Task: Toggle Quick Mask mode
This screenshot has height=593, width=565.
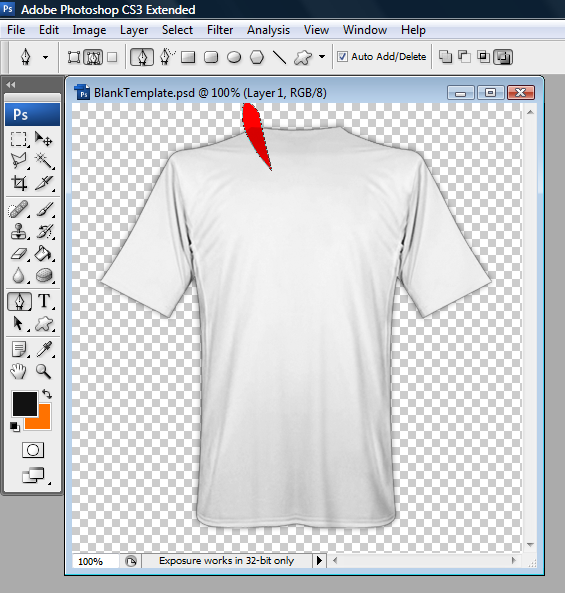Action: (x=33, y=450)
